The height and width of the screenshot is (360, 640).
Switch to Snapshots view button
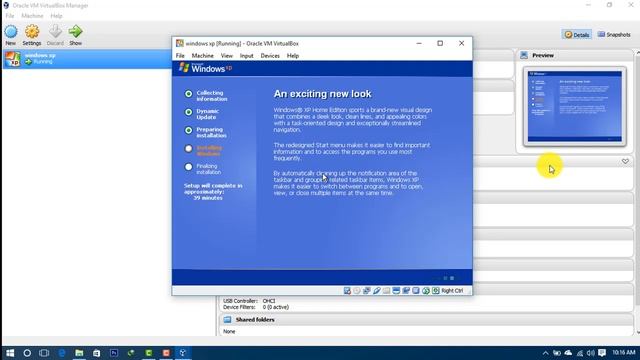614,35
